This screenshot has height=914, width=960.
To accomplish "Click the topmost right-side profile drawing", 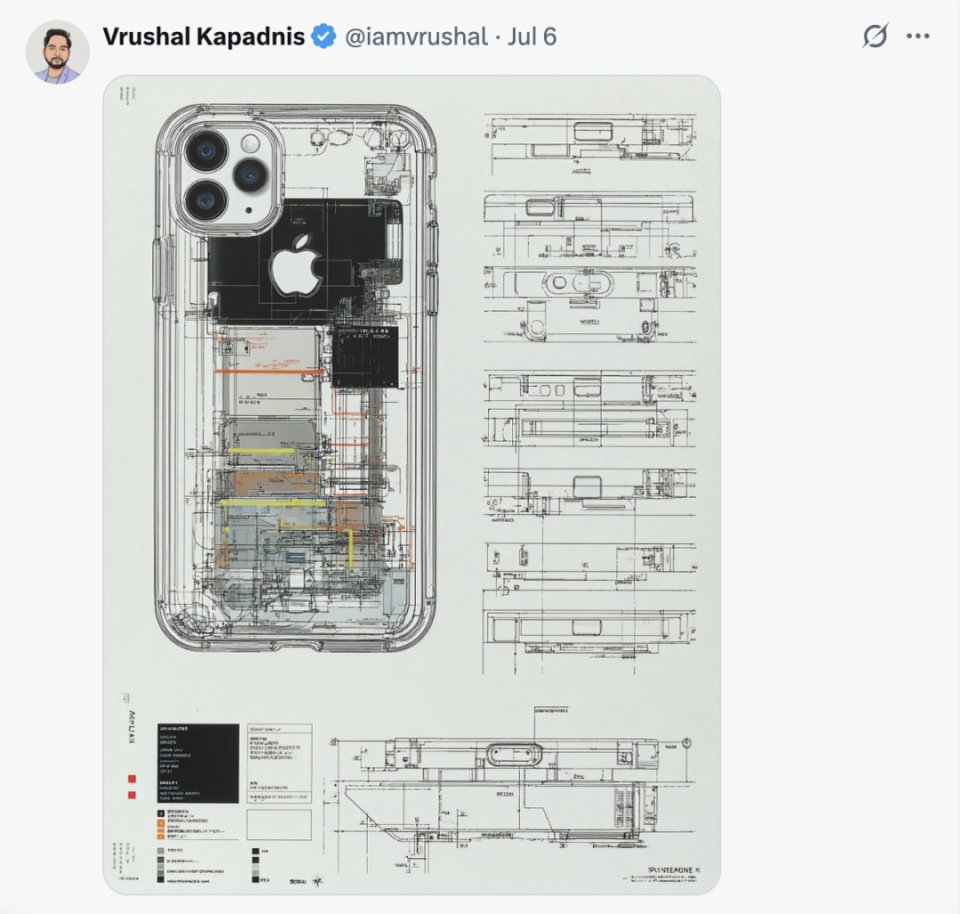I will pyautogui.click(x=590, y=143).
